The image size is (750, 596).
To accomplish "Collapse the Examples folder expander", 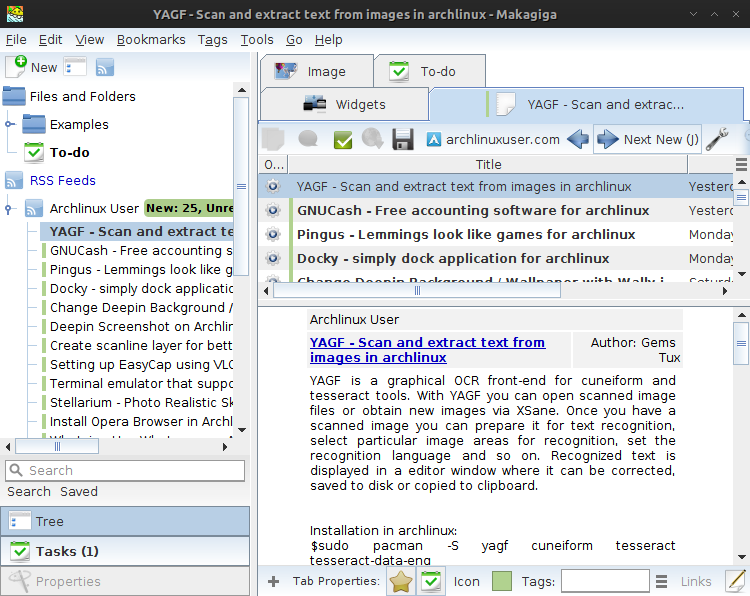I will [9, 124].
